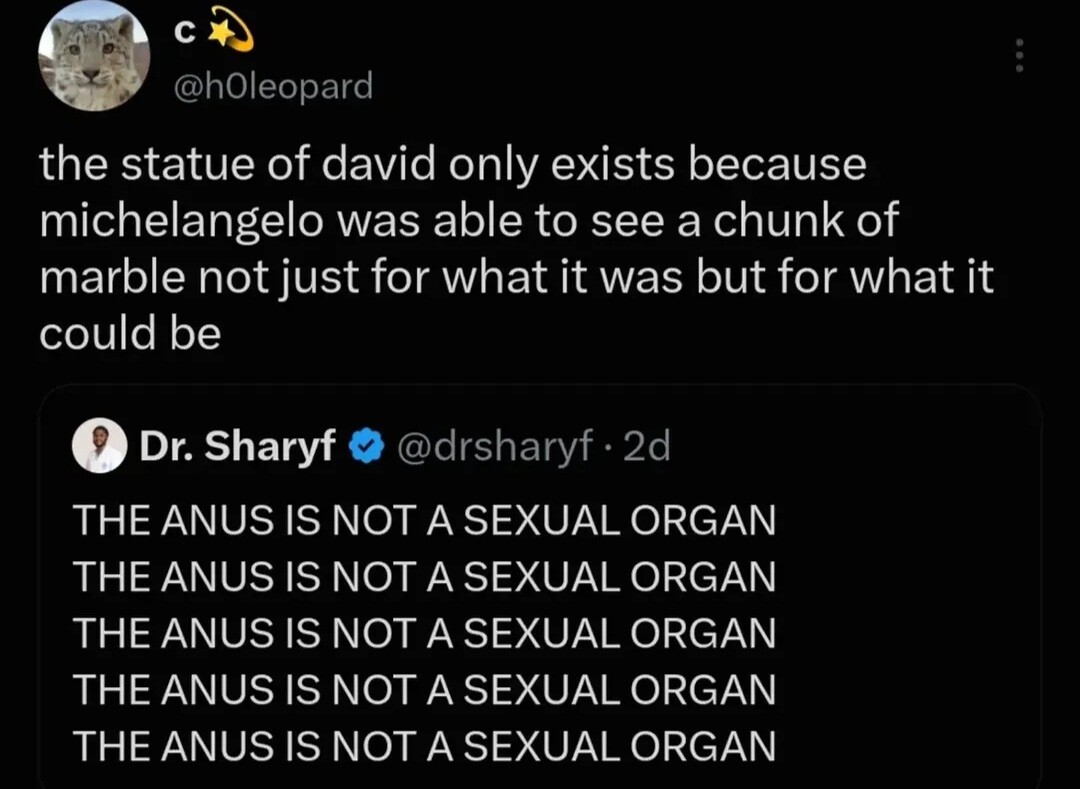Click the third all-caps line of quoted tweet
Viewport: 1080px width, 789px height.
tap(424, 633)
